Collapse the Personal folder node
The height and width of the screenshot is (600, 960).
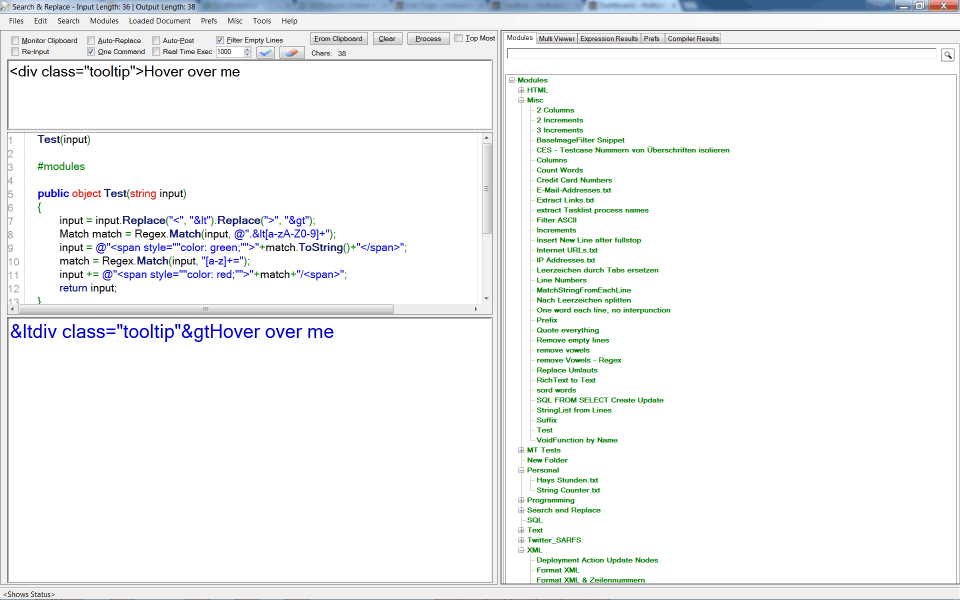click(x=521, y=470)
